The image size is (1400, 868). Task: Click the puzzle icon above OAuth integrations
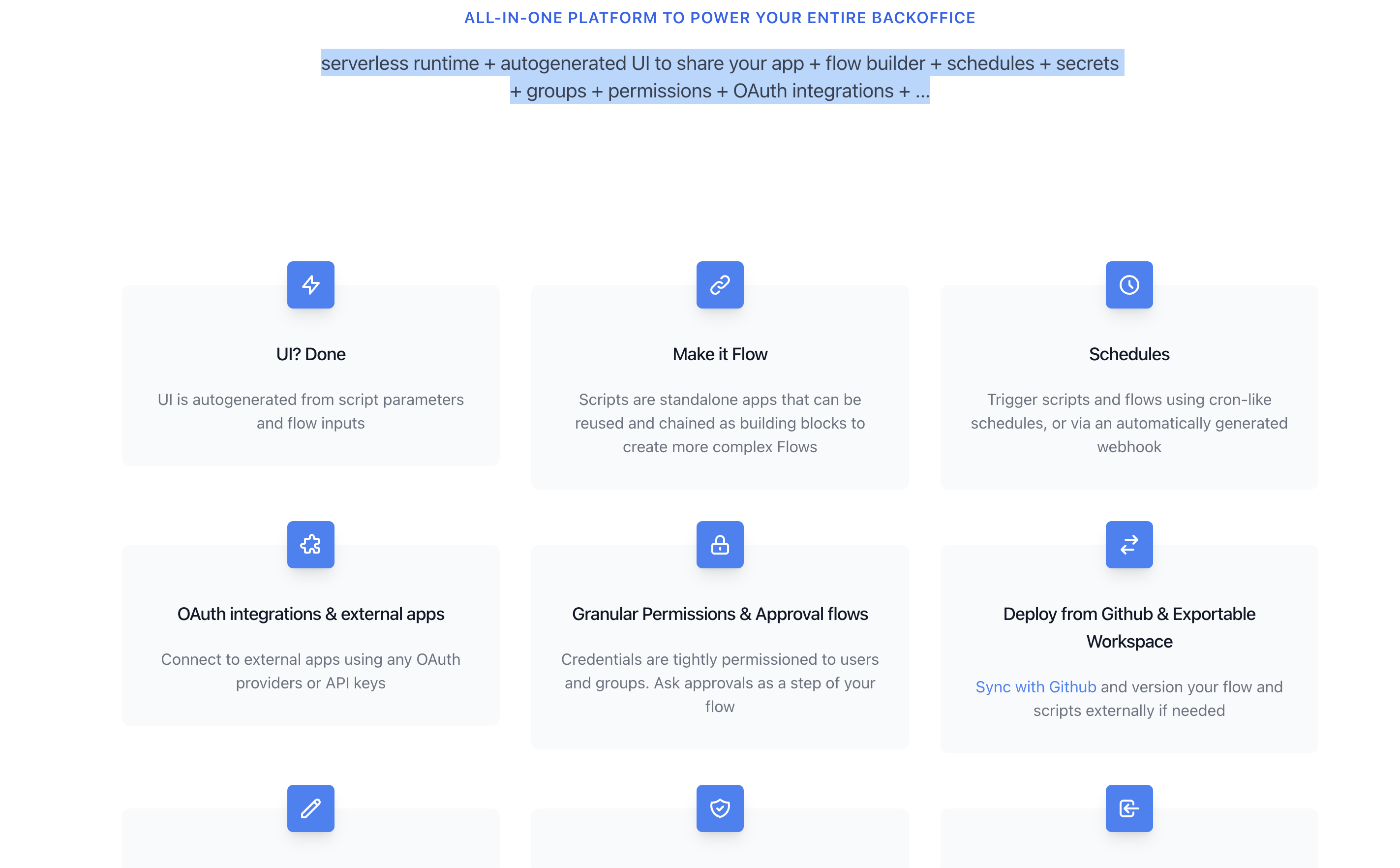[310, 544]
